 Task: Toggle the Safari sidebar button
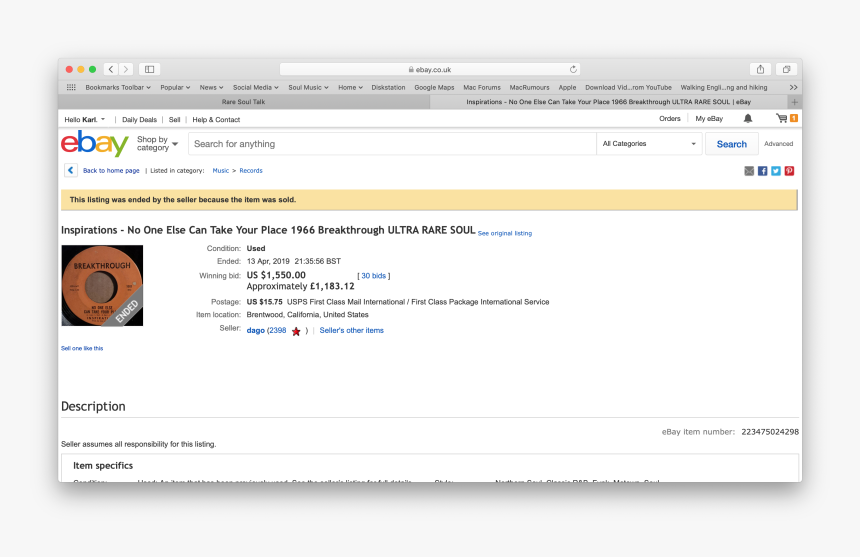(149, 69)
